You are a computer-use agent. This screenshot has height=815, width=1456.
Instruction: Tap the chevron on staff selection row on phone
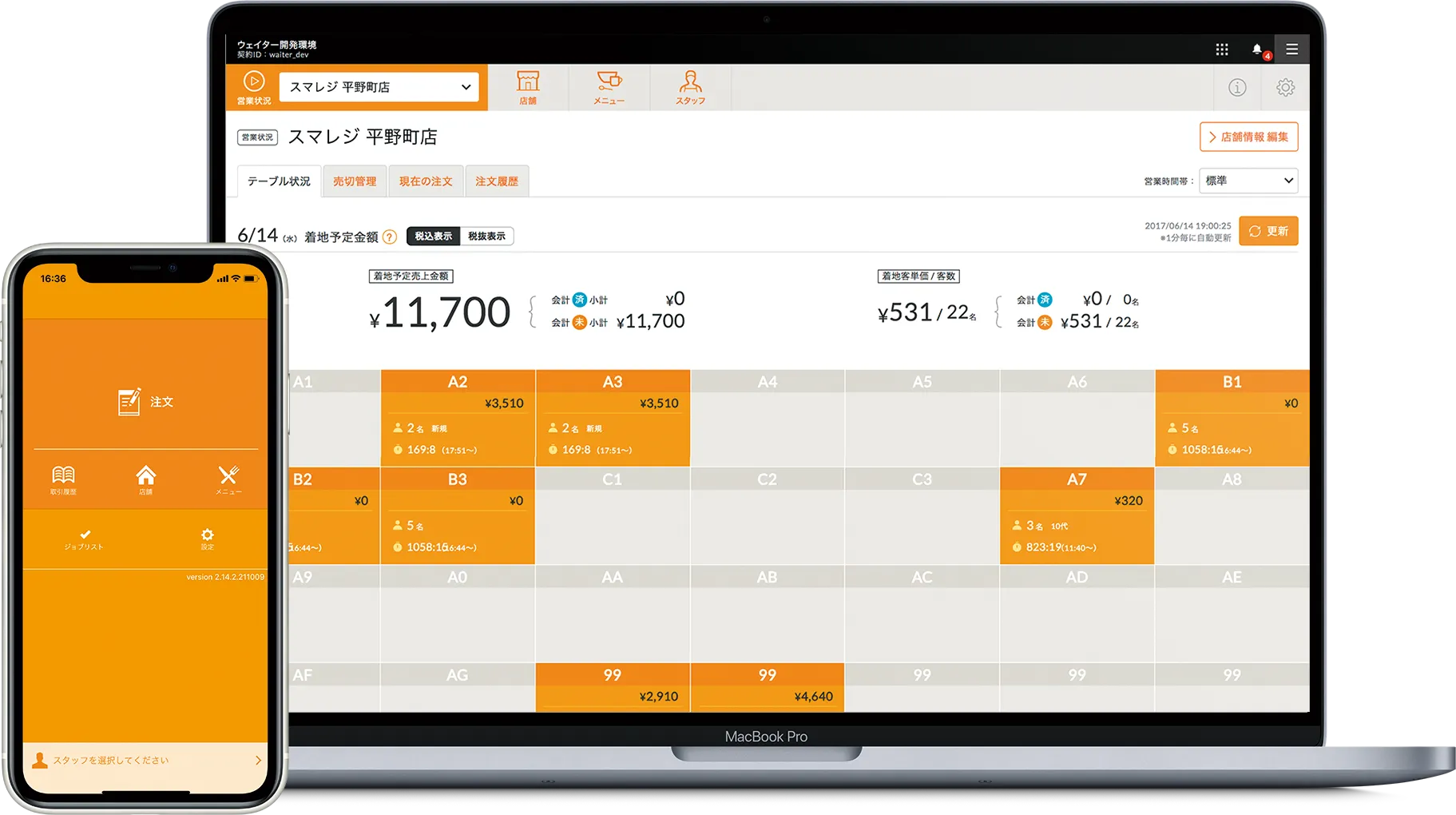click(x=258, y=760)
